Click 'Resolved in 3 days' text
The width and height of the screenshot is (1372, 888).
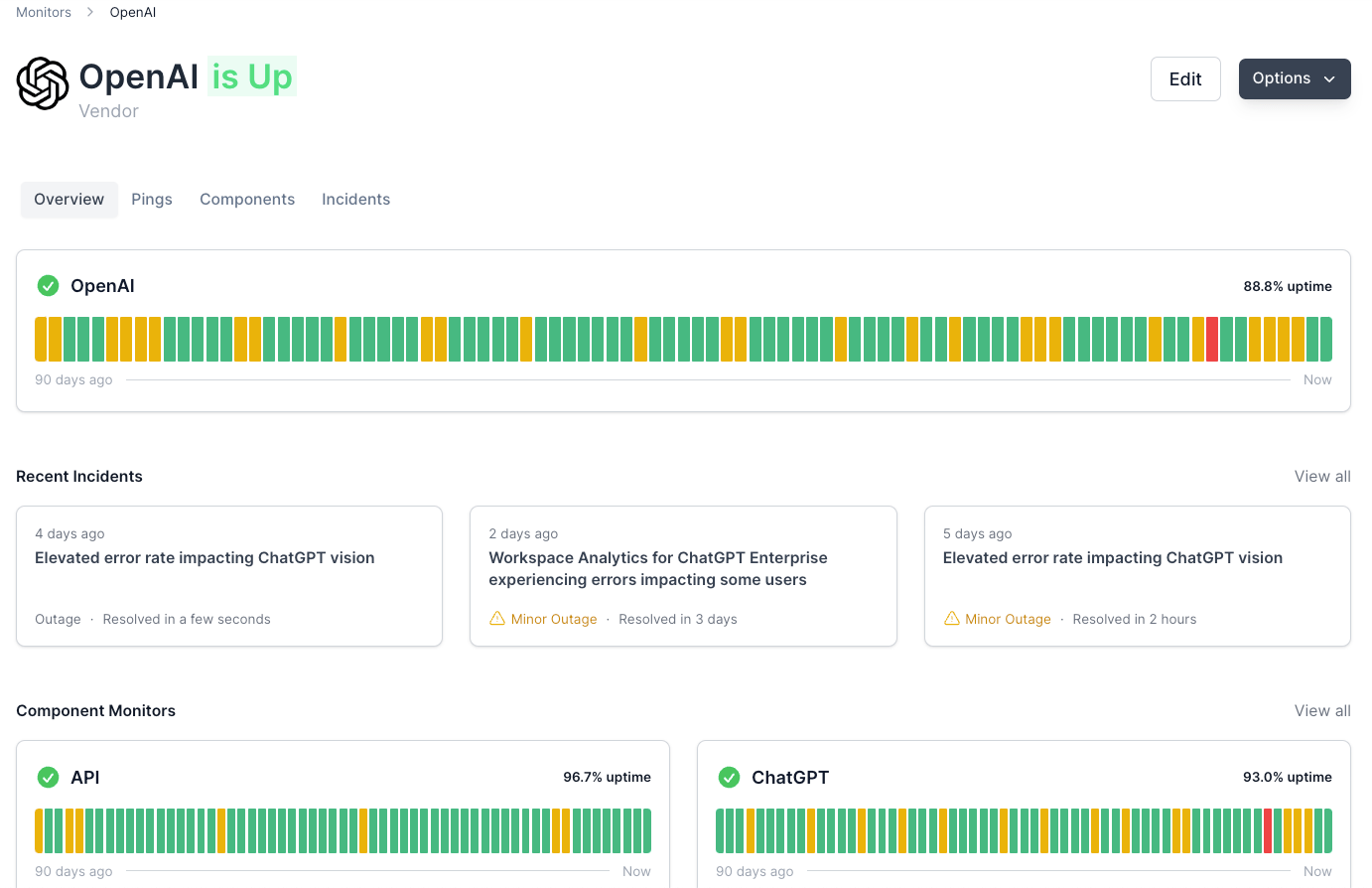678,619
